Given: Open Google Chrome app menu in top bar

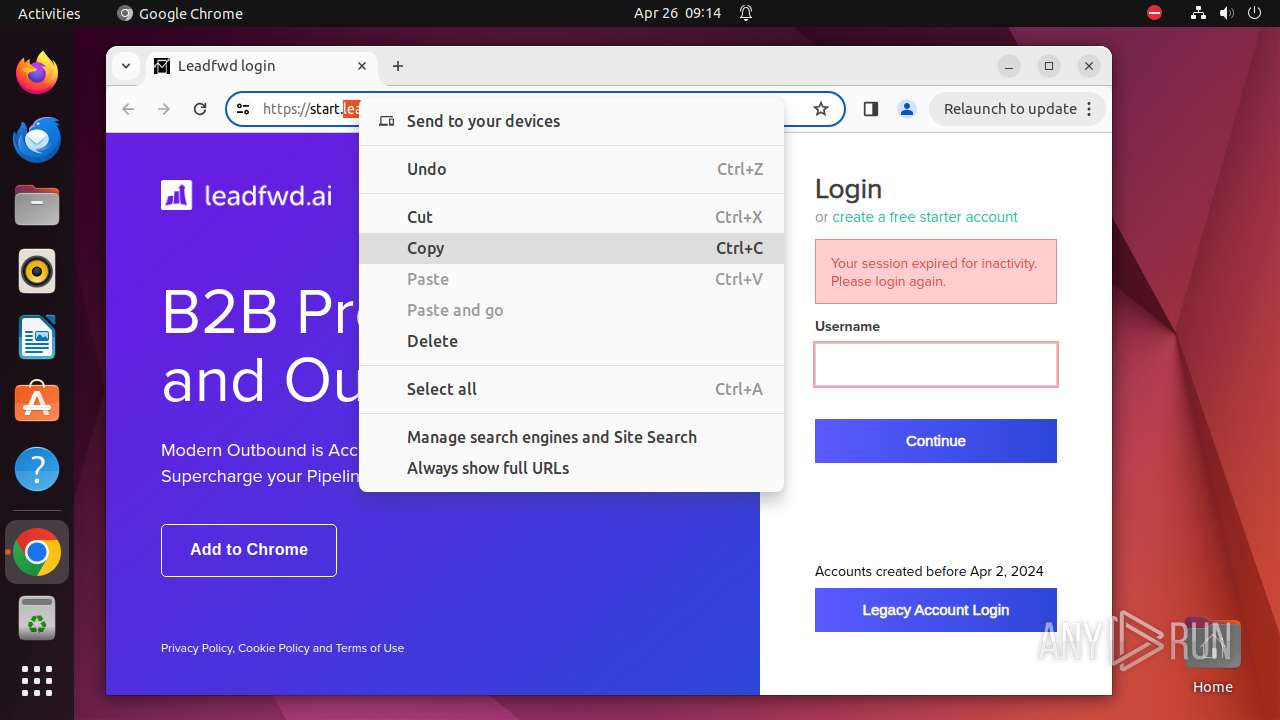Looking at the screenshot, I should point(180,13).
